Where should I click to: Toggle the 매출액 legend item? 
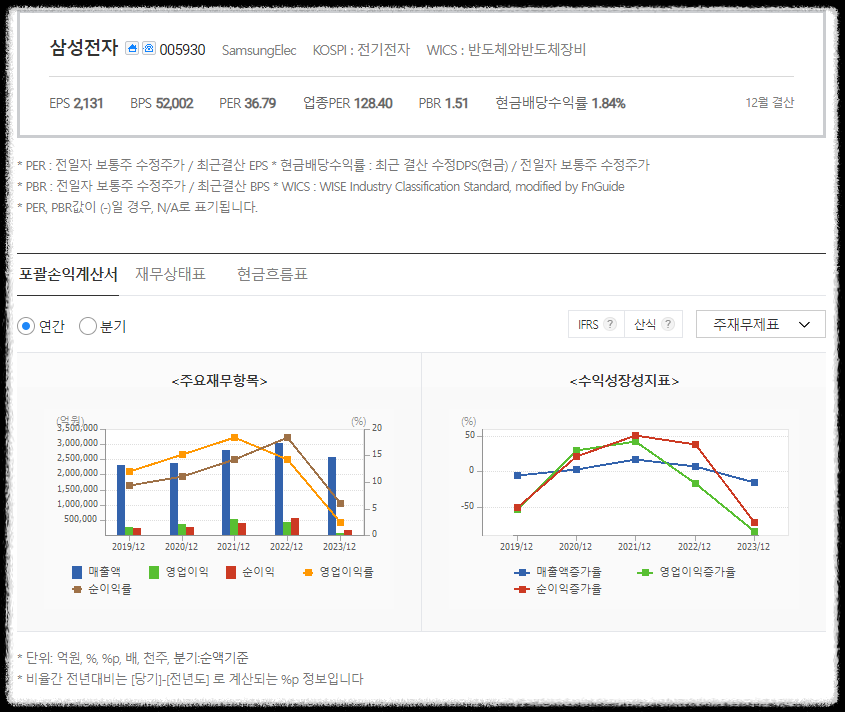[96, 572]
